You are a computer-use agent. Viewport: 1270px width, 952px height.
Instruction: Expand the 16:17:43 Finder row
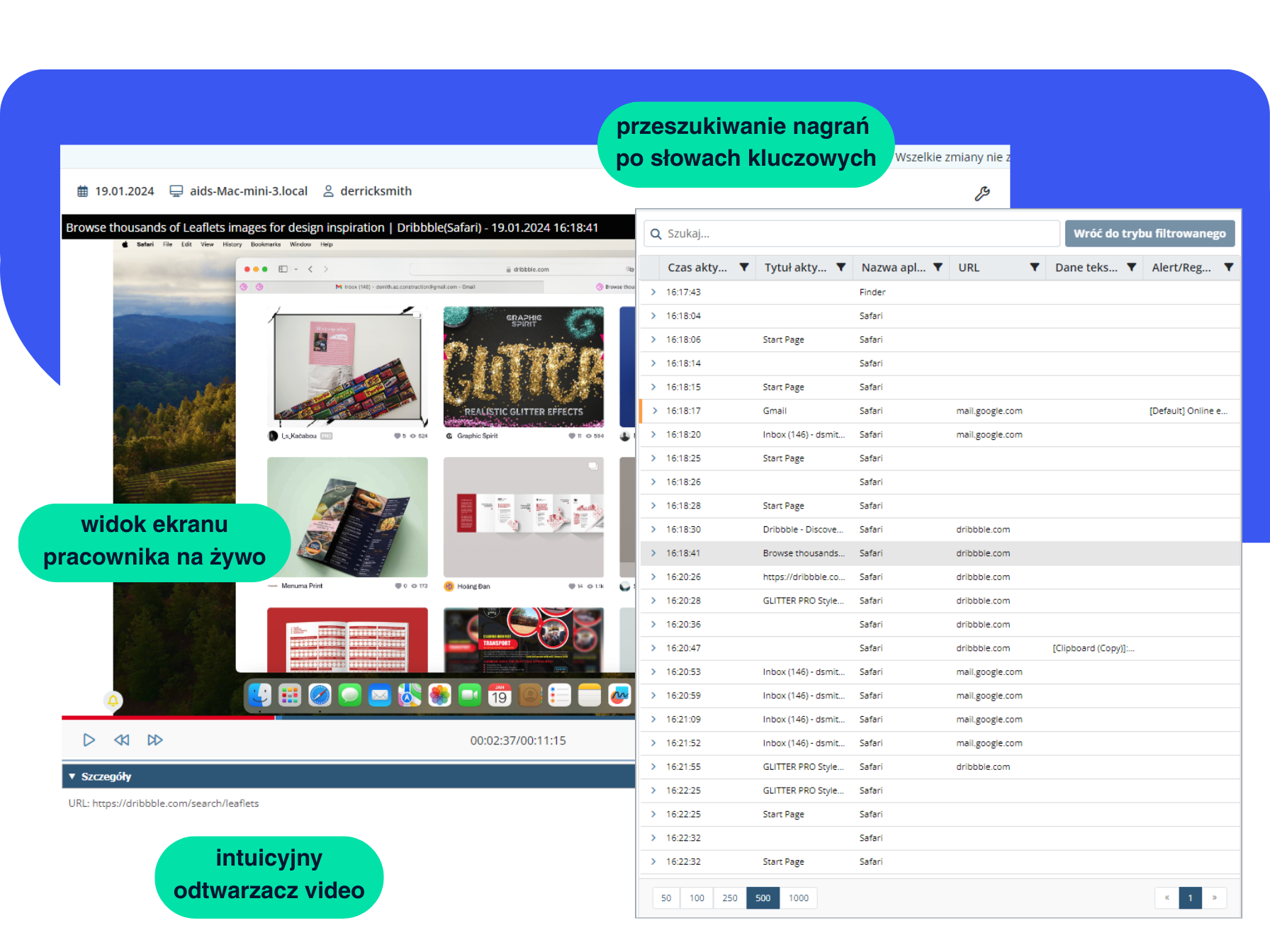653,292
